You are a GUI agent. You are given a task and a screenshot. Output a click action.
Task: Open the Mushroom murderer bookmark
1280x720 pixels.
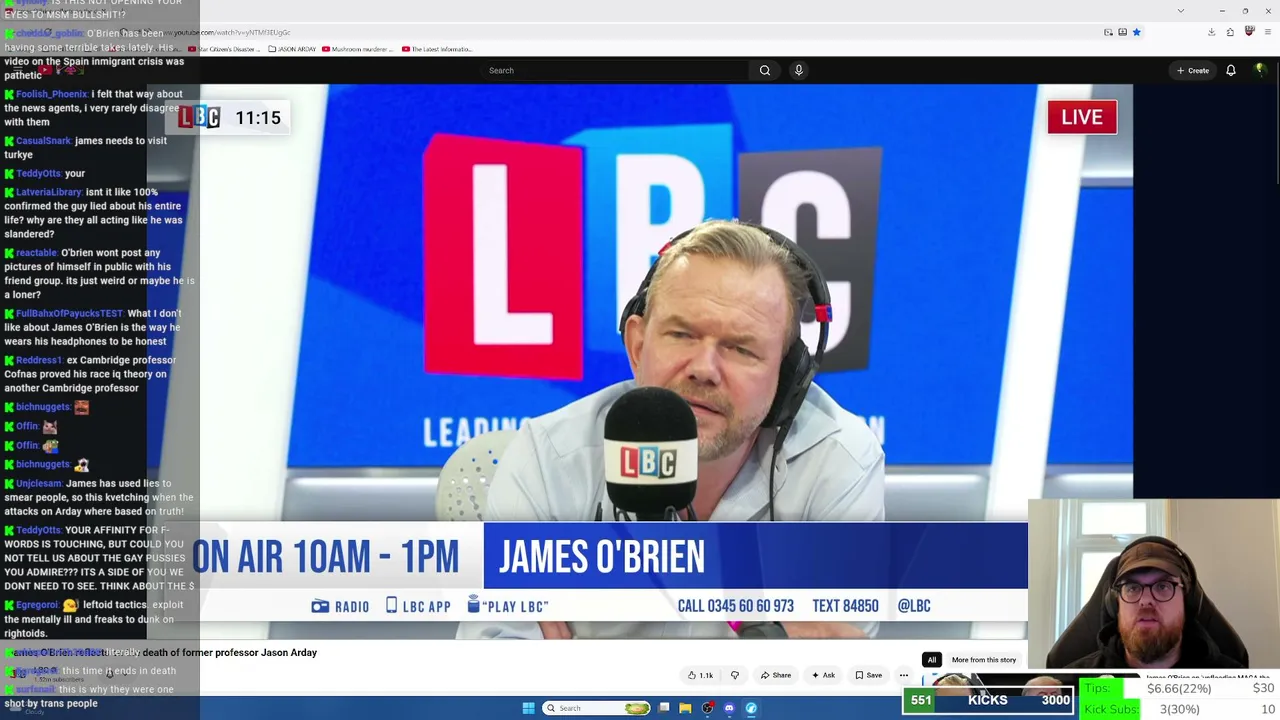[357, 49]
